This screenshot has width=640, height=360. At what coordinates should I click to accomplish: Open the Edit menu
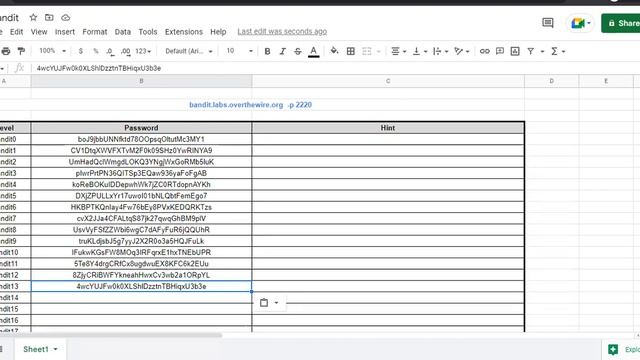16,31
